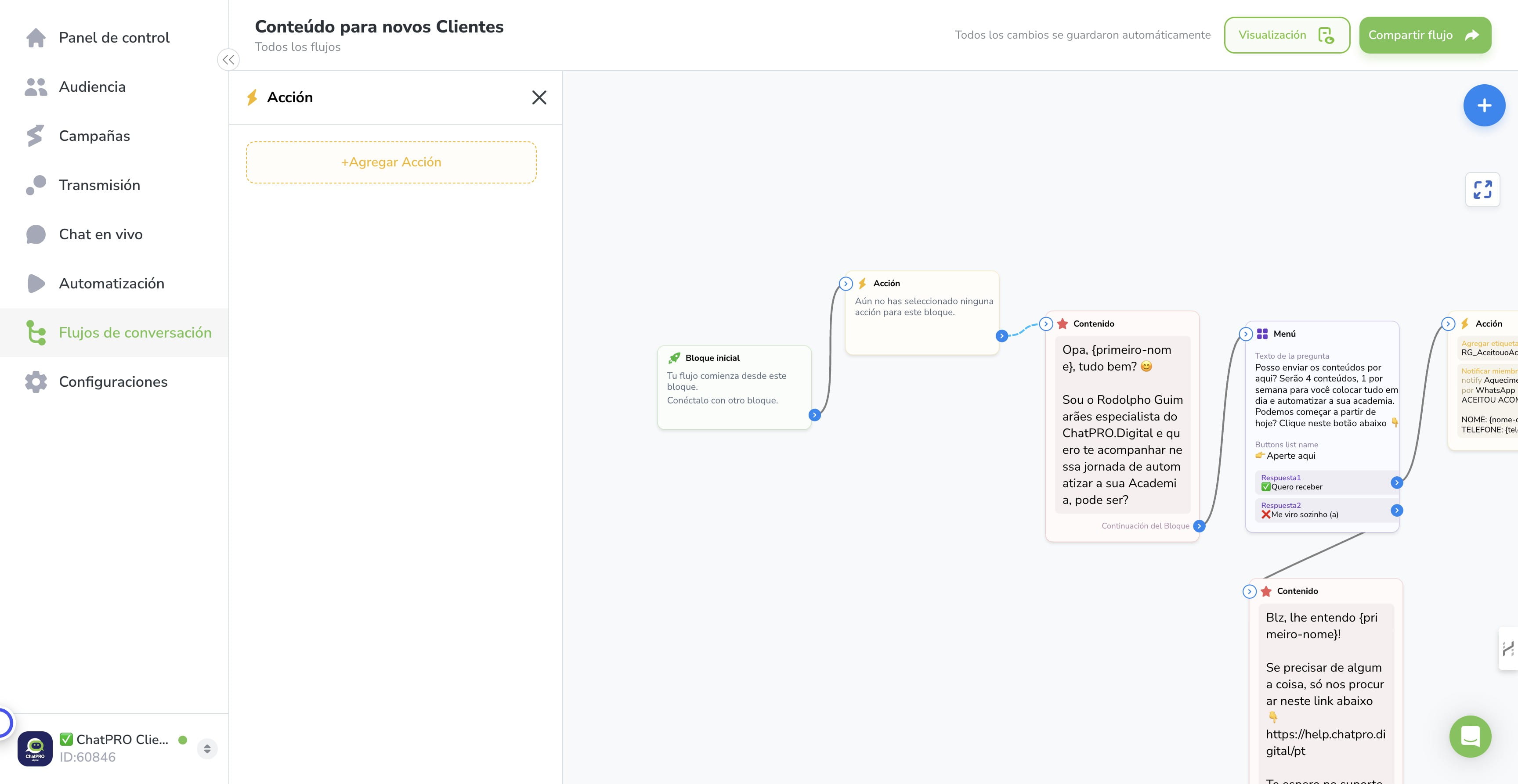Go to Campañas in sidebar

[94, 136]
